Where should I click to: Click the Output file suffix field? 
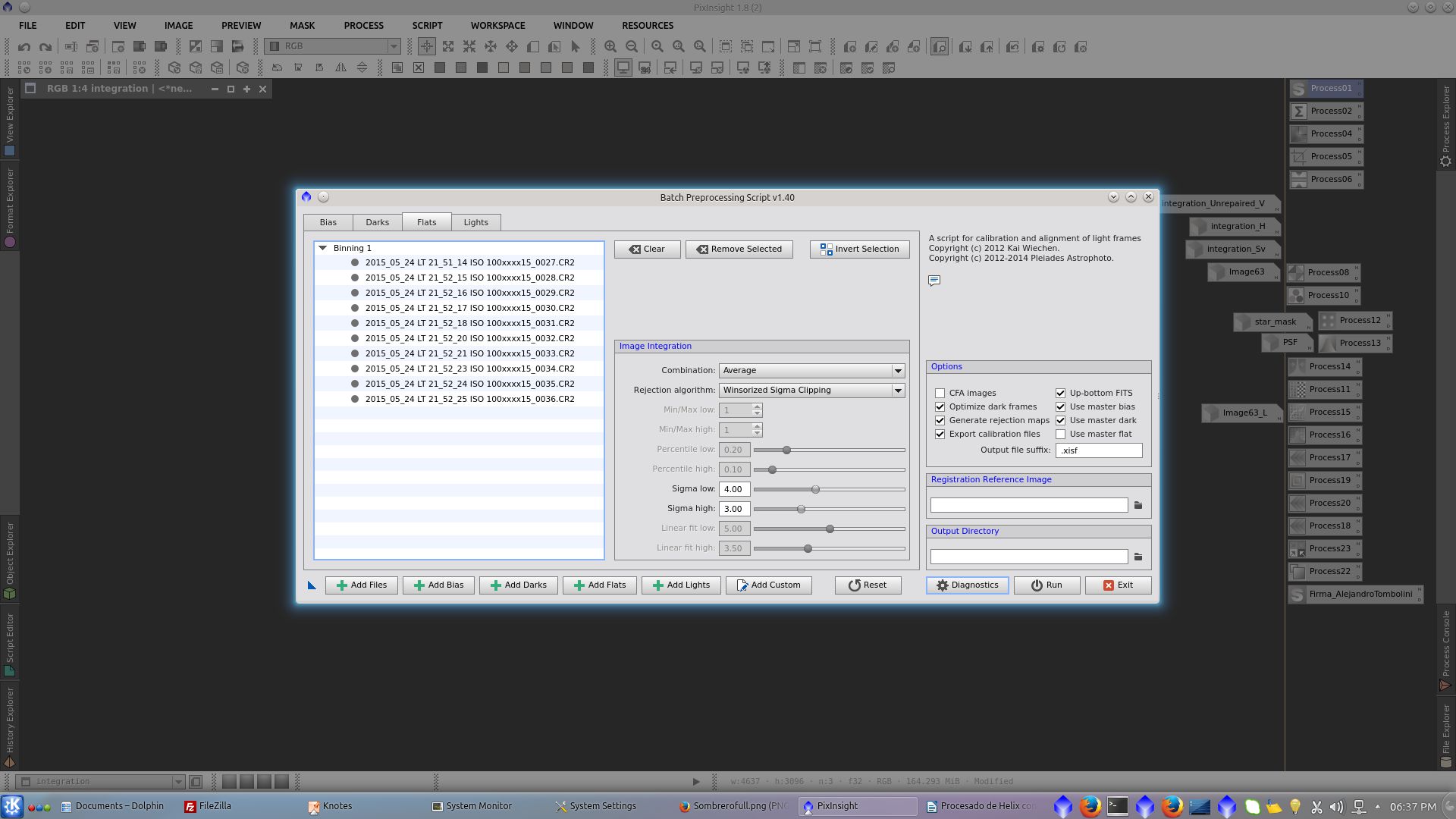click(1099, 450)
